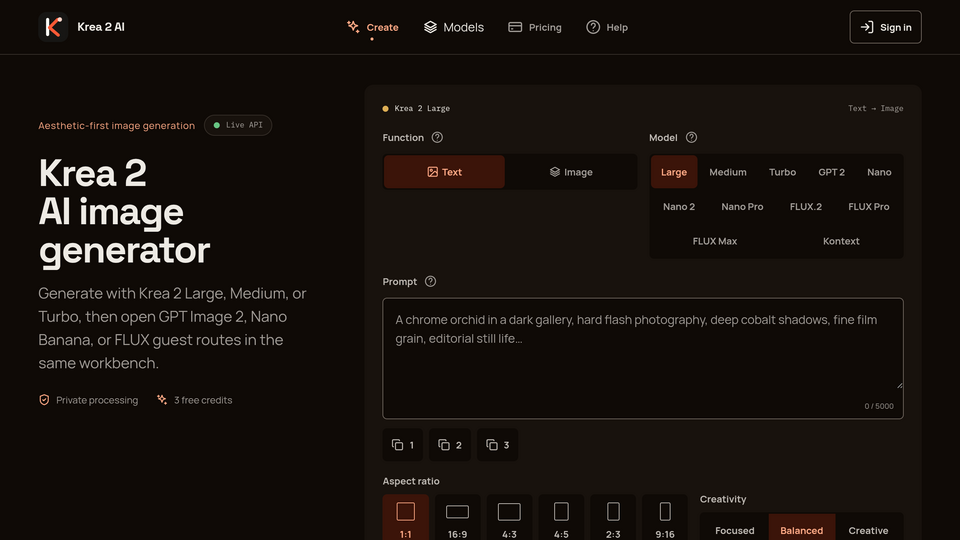The width and height of the screenshot is (960, 540).
Task: Choose the FLUX Pro model
Action: (869, 207)
